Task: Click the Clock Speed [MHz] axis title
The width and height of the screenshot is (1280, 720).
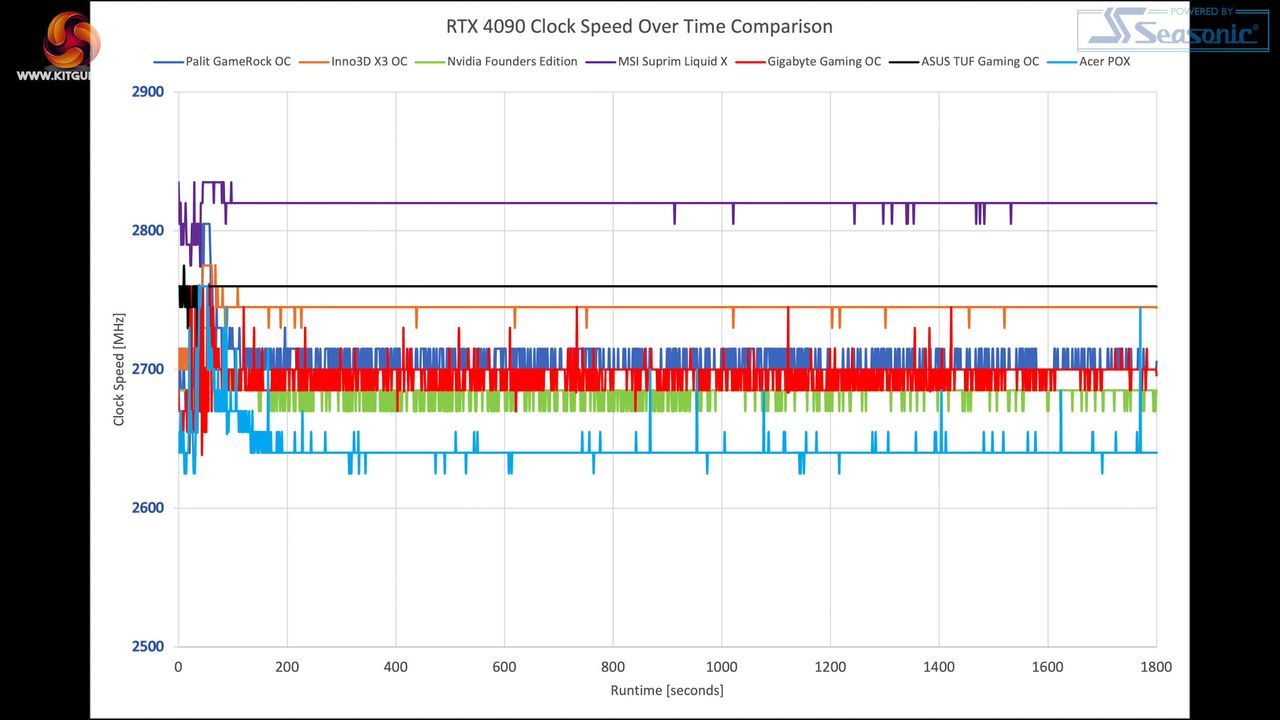Action: click(119, 369)
